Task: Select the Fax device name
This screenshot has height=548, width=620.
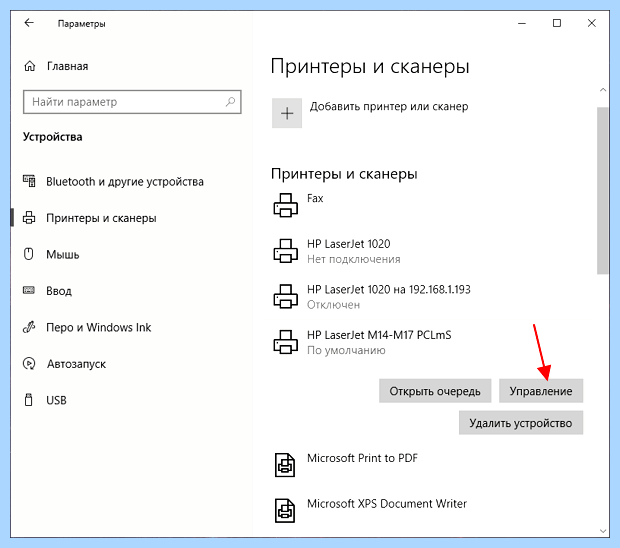Action: pyautogui.click(x=315, y=198)
